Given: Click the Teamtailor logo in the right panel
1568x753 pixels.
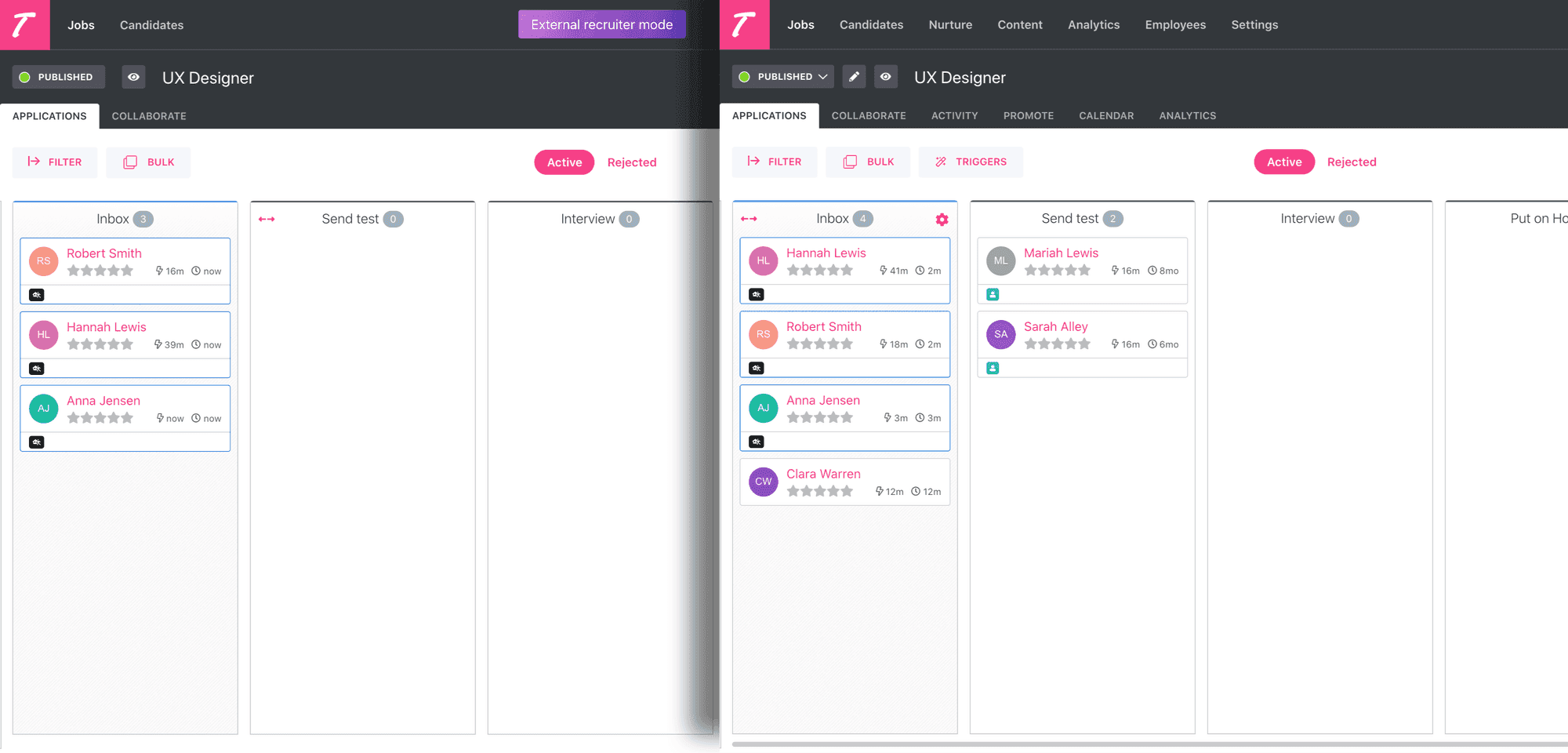Looking at the screenshot, I should tap(744, 24).
